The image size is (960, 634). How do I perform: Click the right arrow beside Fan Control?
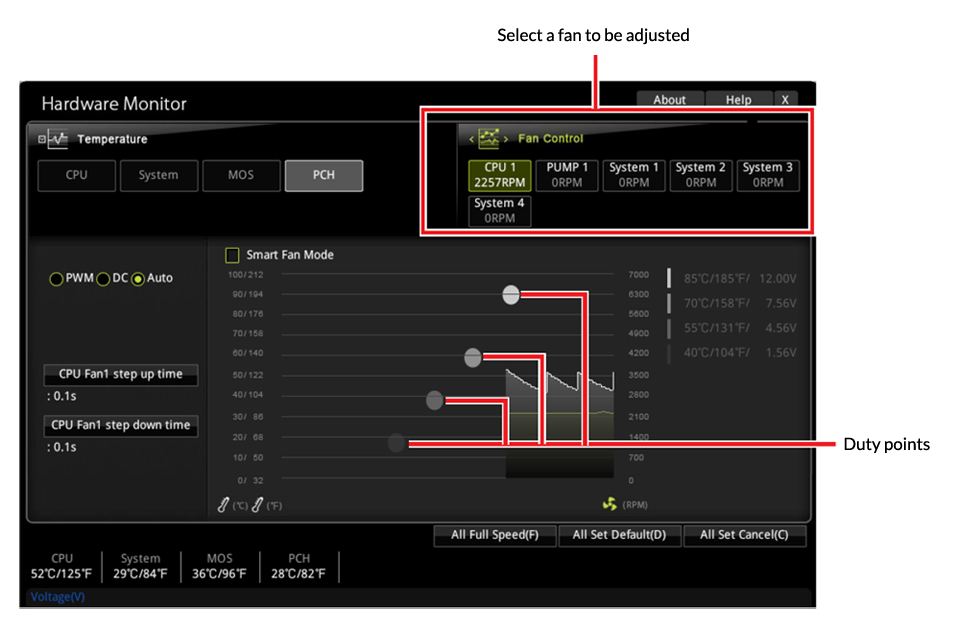click(506, 140)
